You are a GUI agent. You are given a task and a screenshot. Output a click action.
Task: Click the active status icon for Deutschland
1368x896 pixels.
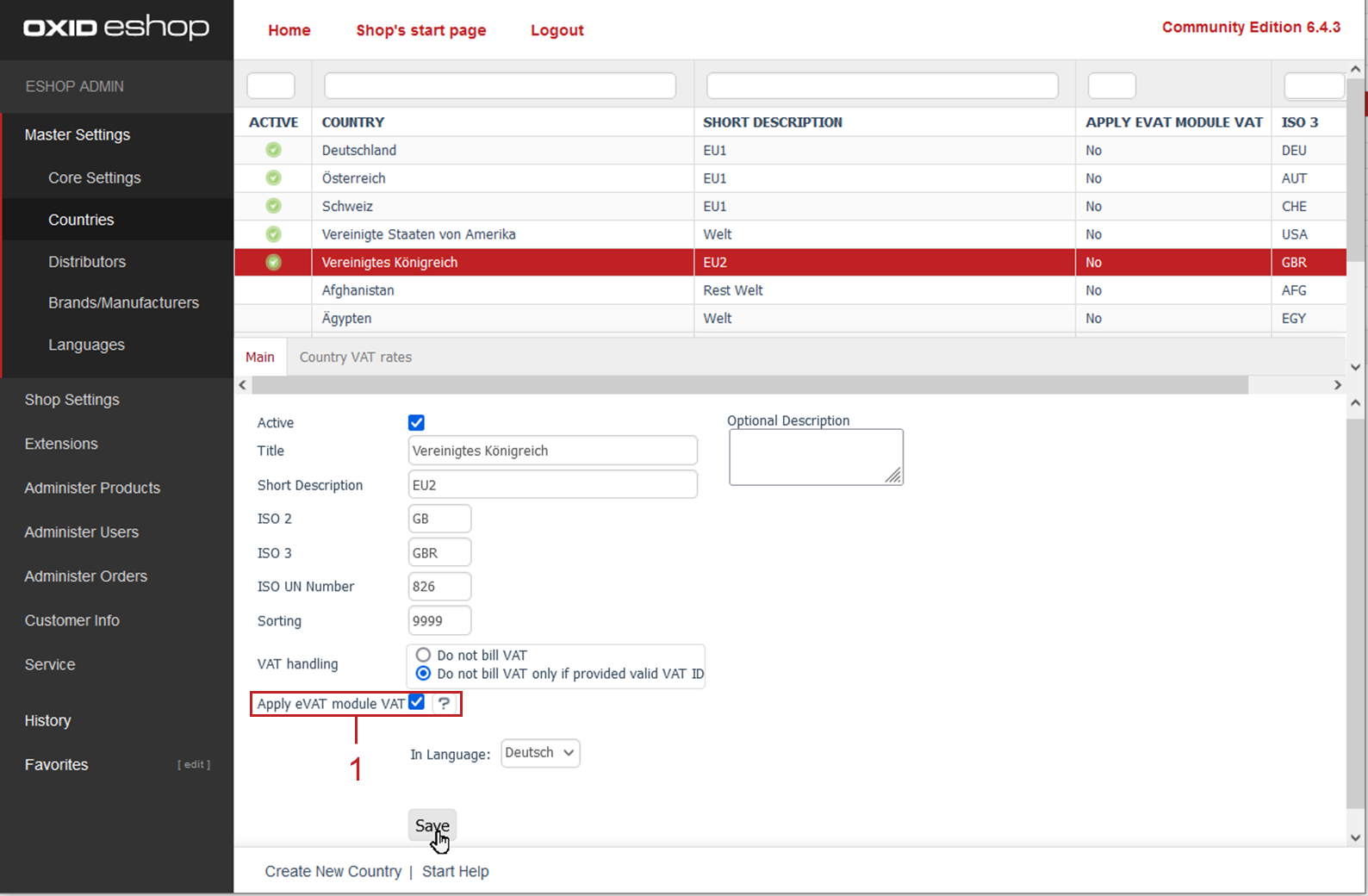273,150
